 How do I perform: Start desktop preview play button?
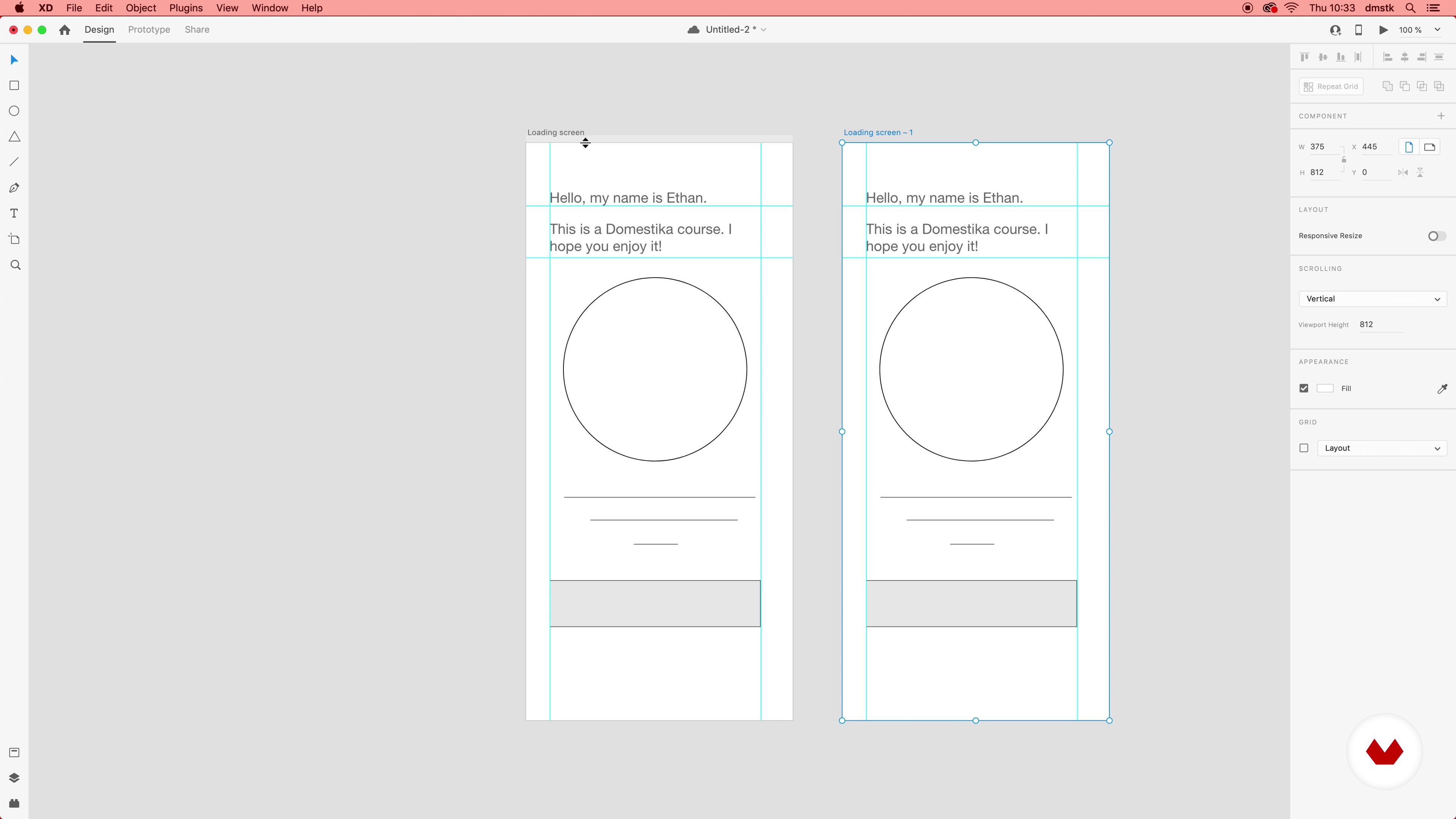point(1383,30)
